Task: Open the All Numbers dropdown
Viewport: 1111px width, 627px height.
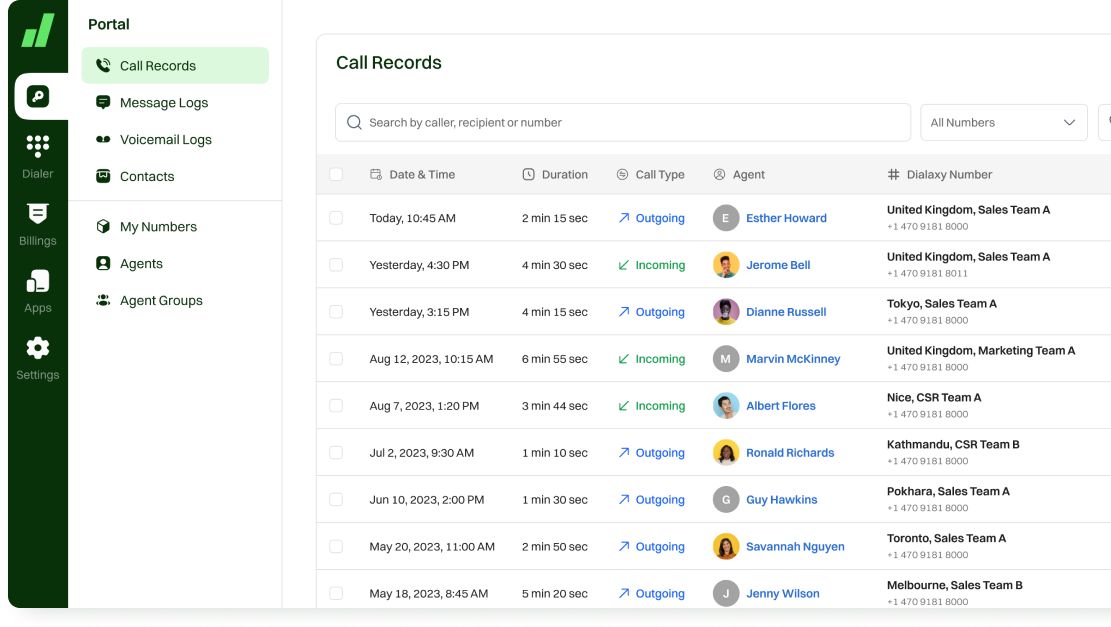Action: (x=1002, y=122)
